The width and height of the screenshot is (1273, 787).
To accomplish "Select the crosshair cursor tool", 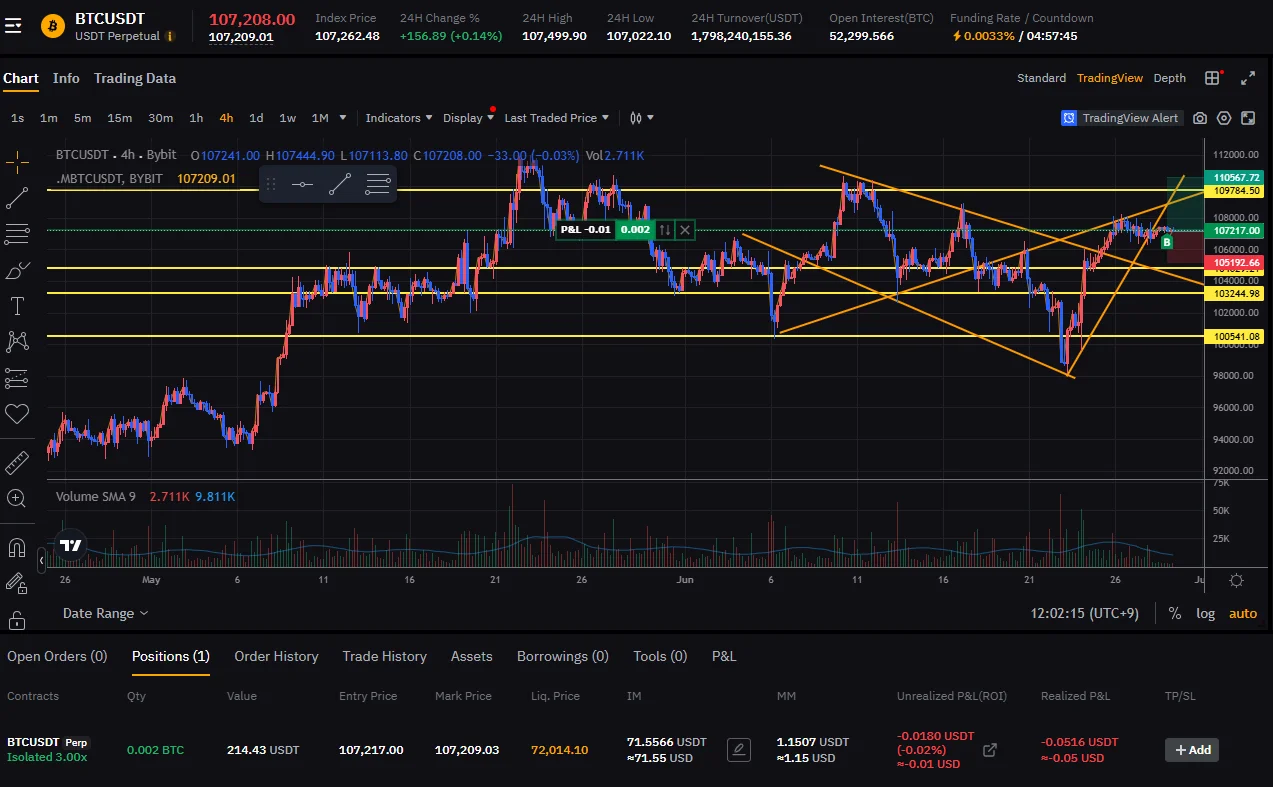I will [17, 161].
